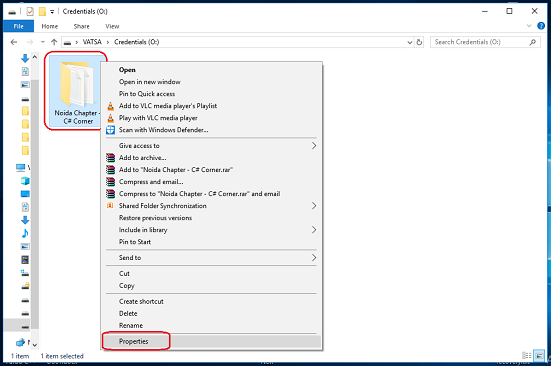This screenshot has width=551, height=366.
Task: Click Credentials (O:) in the address bar
Action: point(137,42)
